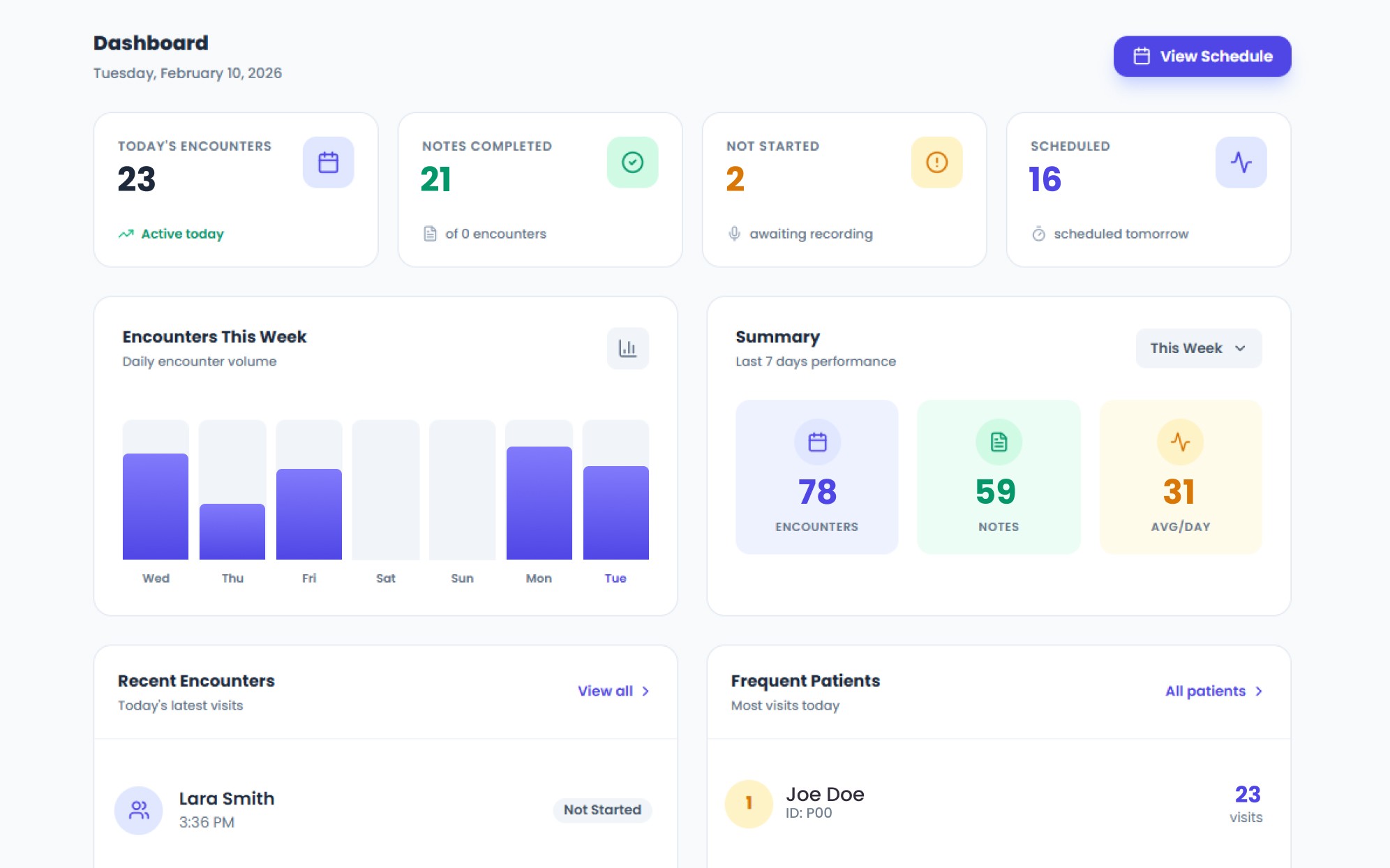Screen dimensions: 1390x868
Task: Click the document icon beside 'of 0 encounters'
Action: 430,234
